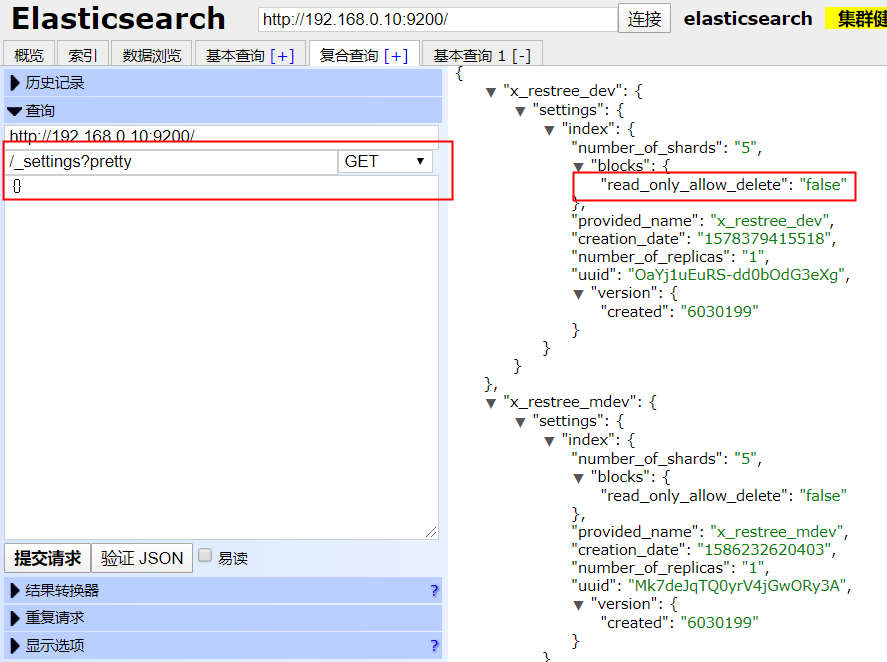Focus the query base URL field
The height and width of the screenshot is (662, 887).
point(221,135)
